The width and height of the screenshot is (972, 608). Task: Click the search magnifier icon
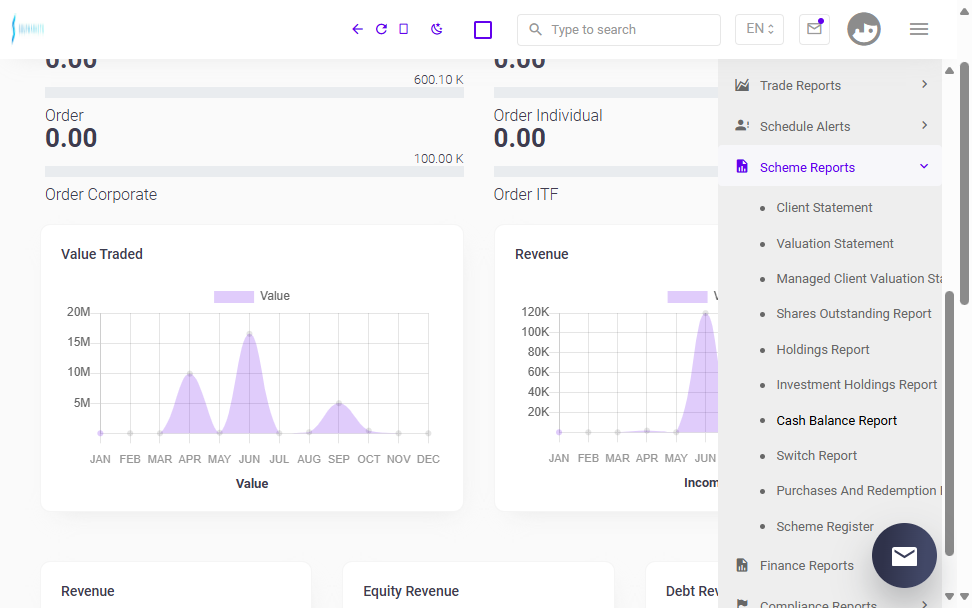click(x=535, y=29)
